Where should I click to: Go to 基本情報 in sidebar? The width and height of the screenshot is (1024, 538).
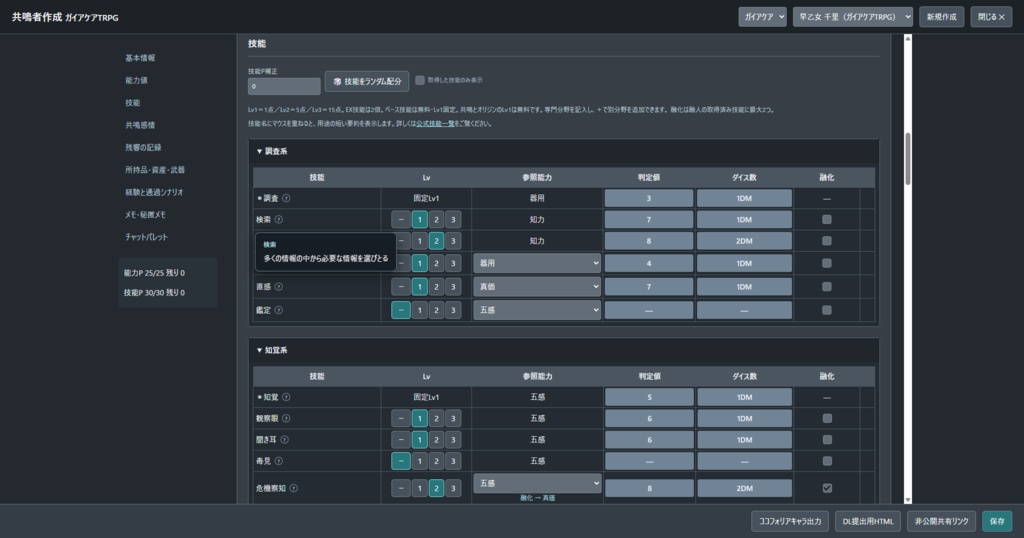click(140, 58)
